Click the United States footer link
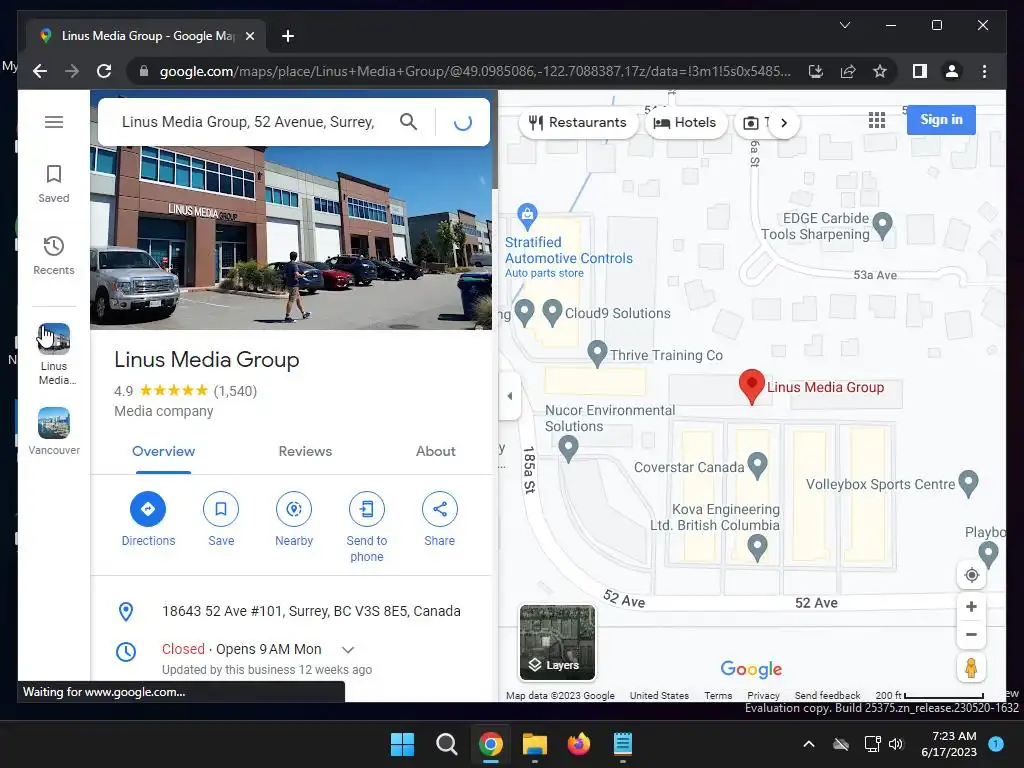Image resolution: width=1024 pixels, height=768 pixels. (x=659, y=696)
